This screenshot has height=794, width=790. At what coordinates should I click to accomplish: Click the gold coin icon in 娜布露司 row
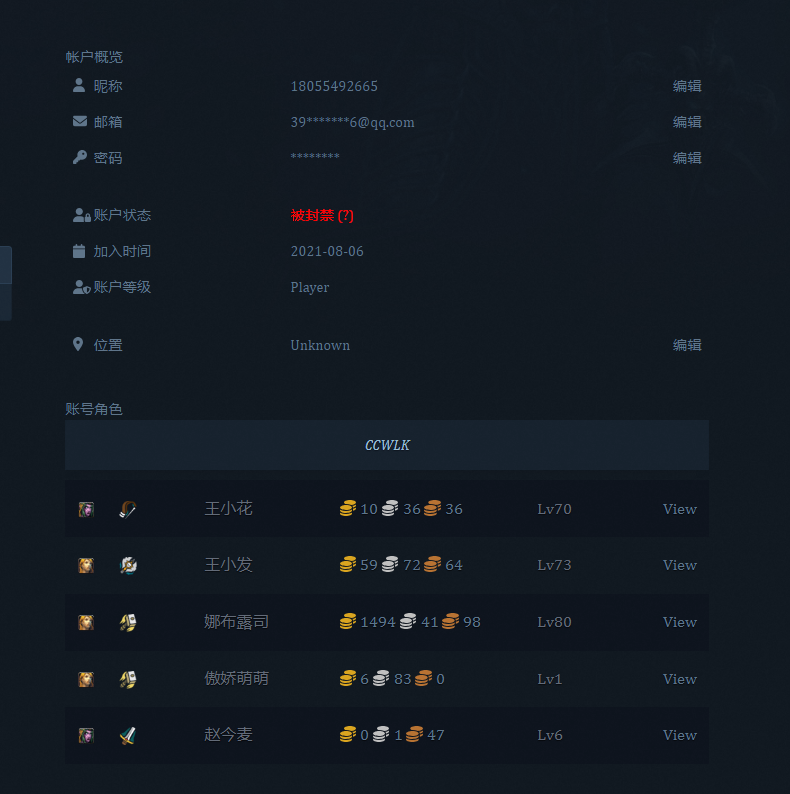(348, 622)
